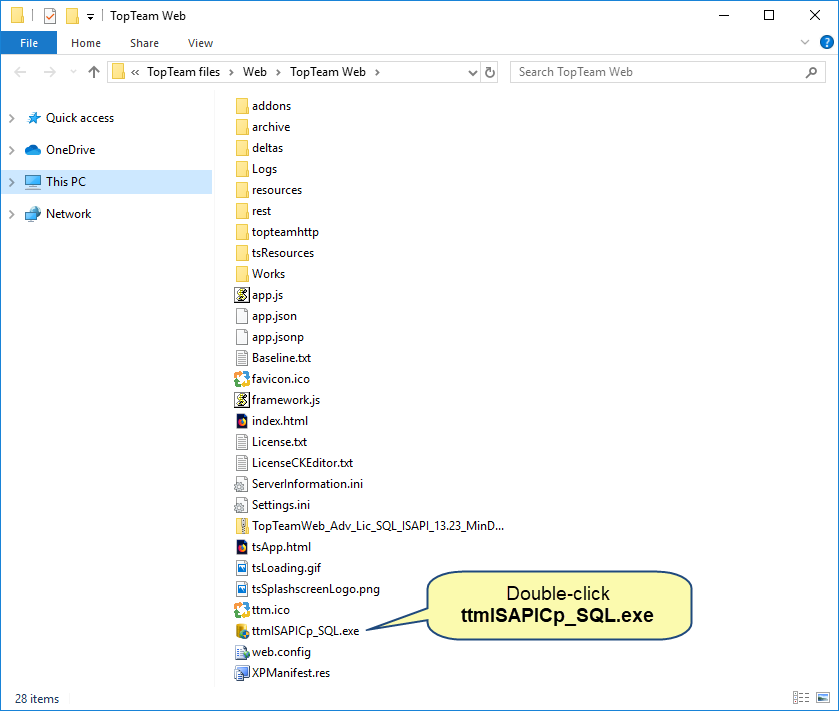Select Baseline.txt file

[x=273, y=357]
